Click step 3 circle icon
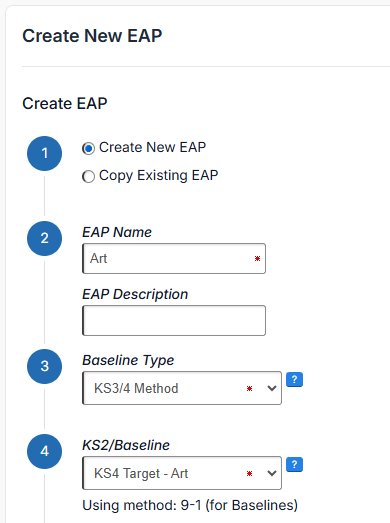The width and height of the screenshot is (390, 523). click(44, 366)
